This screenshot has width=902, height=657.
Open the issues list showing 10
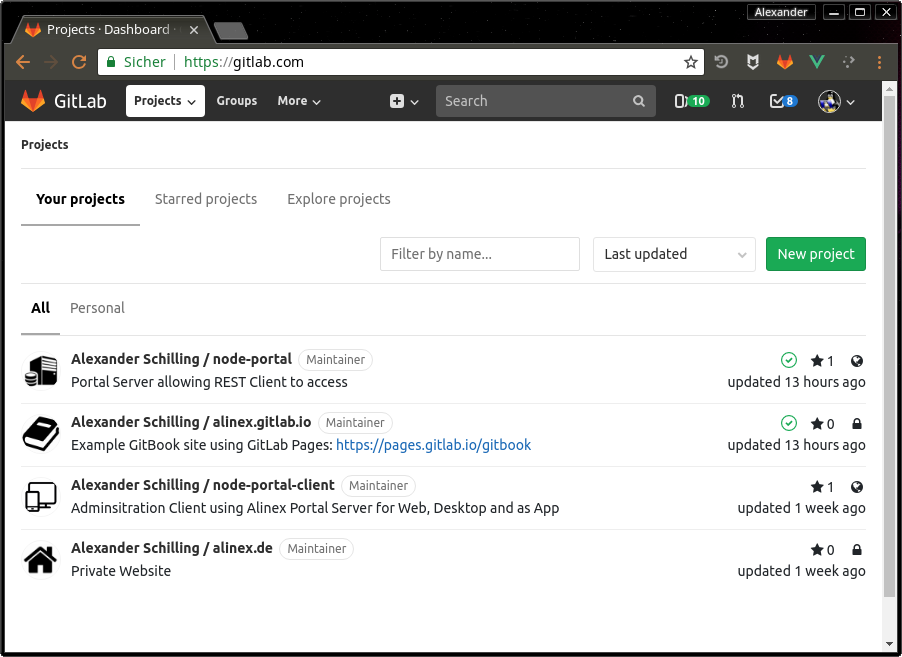pyautogui.click(x=691, y=101)
